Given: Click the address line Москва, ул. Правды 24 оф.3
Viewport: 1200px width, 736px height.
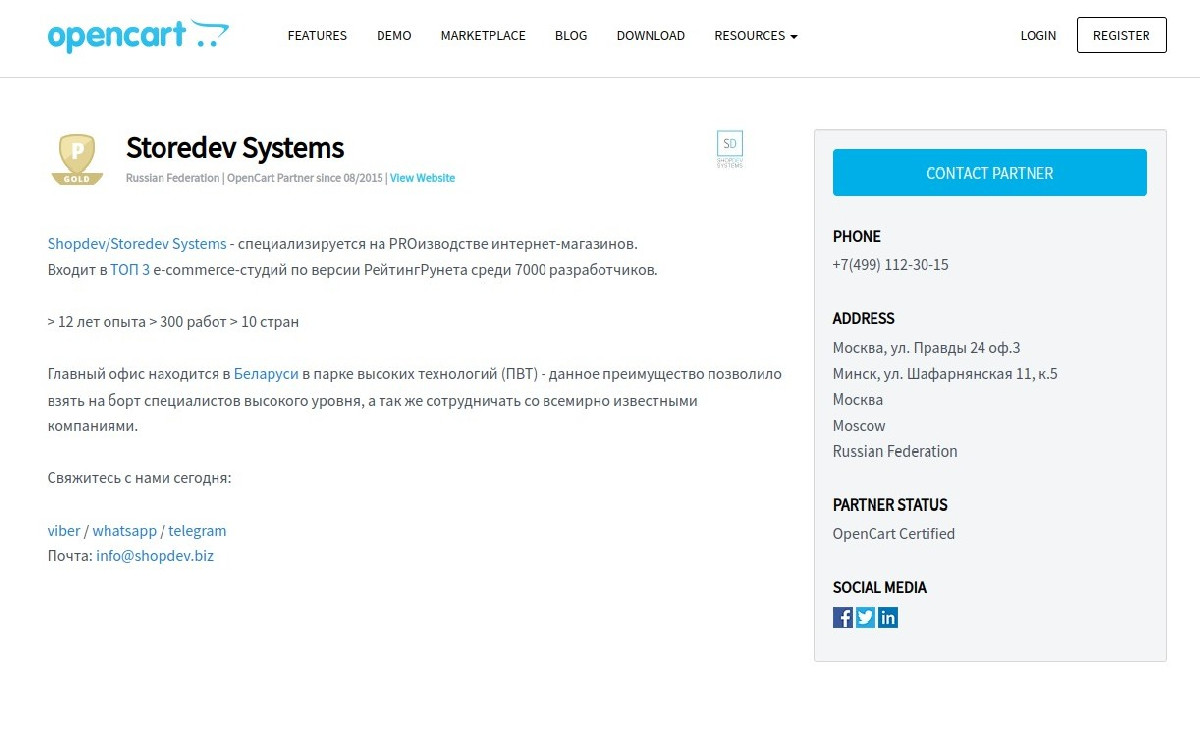Looking at the screenshot, I should pyautogui.click(x=926, y=348).
